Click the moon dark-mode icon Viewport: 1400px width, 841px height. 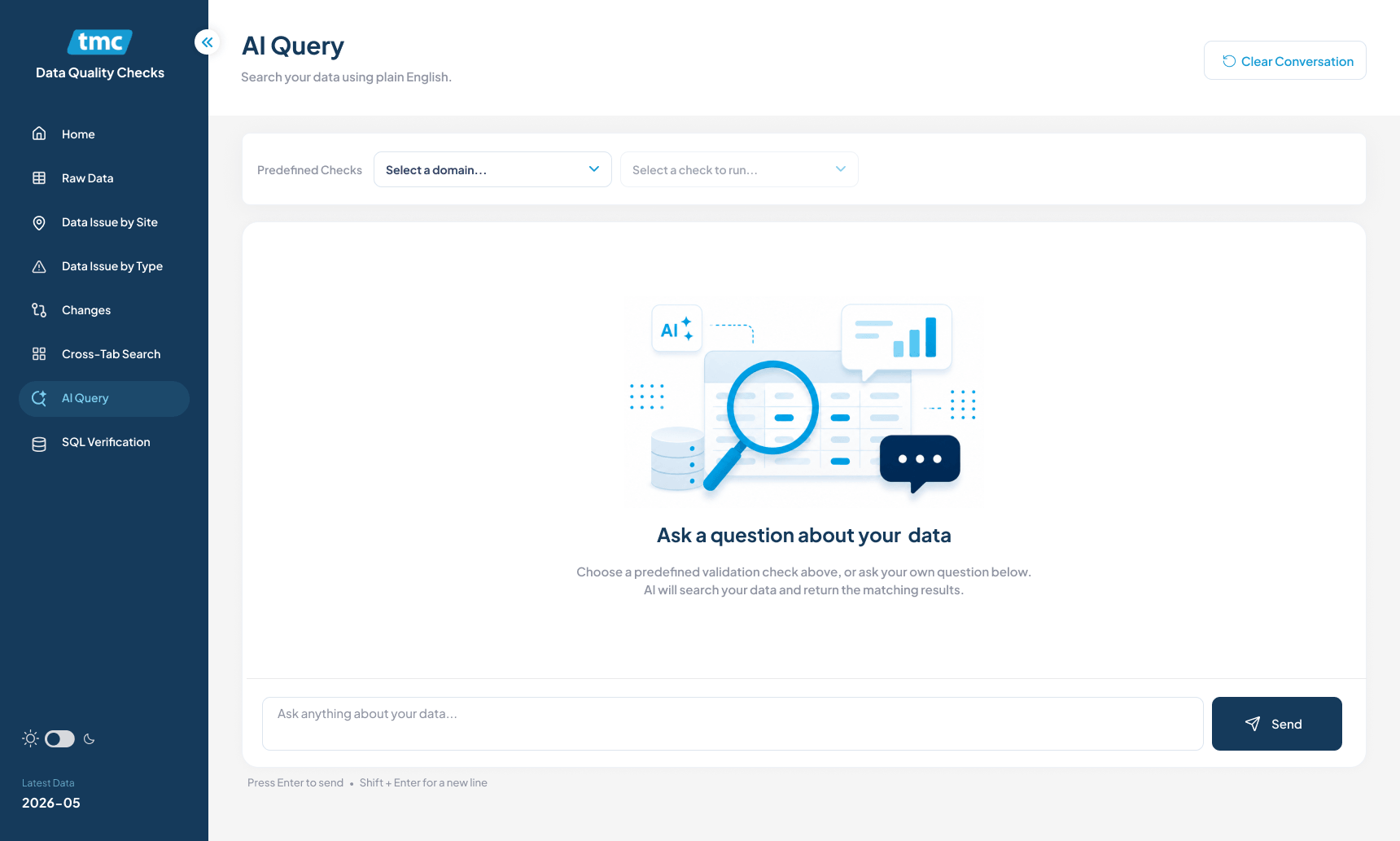coord(90,739)
